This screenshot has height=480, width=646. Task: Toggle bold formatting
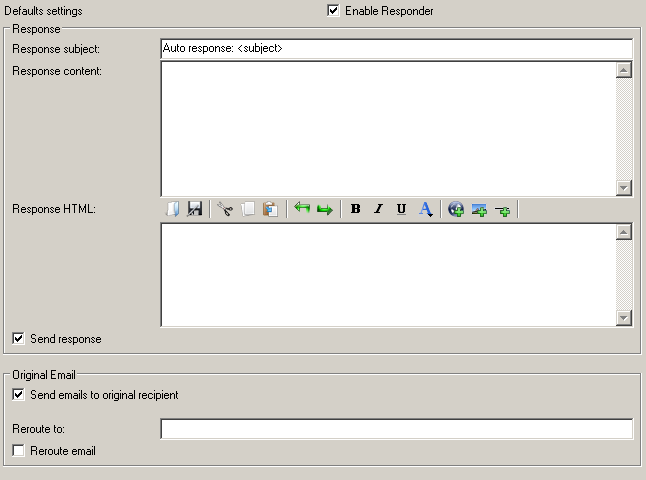point(355,209)
